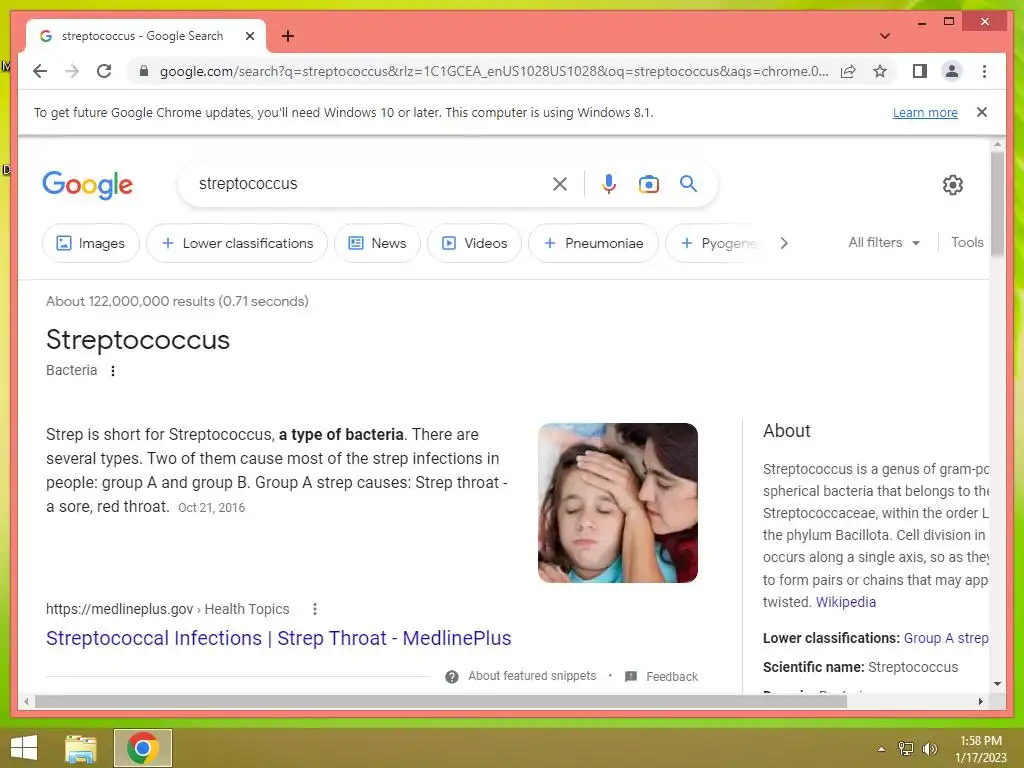Click the horizontal scrollbar thumb at the bottom
Screen dimensions: 1024x768
tap(441, 701)
